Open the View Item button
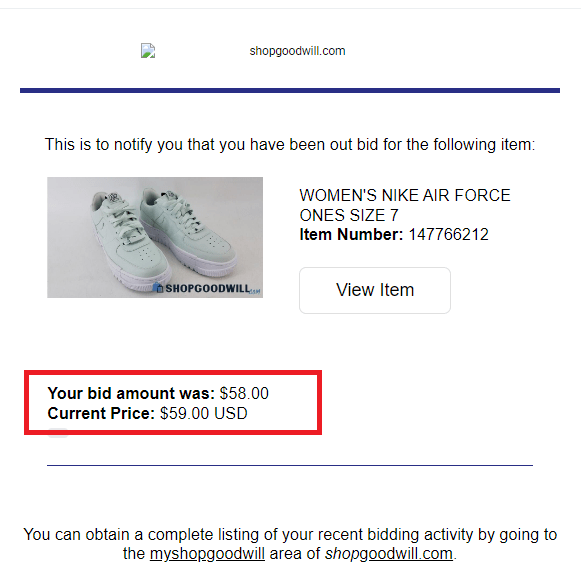 pyautogui.click(x=375, y=290)
